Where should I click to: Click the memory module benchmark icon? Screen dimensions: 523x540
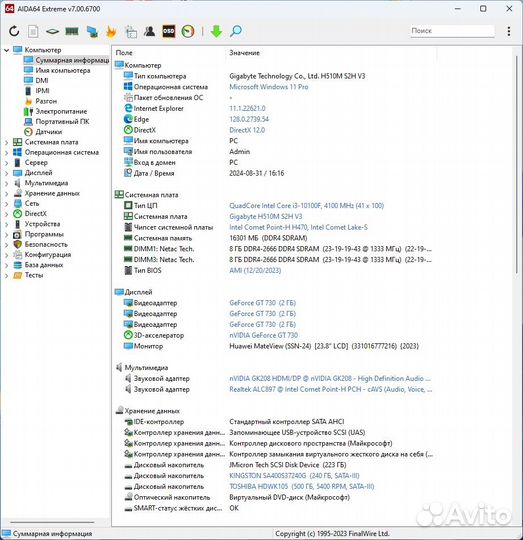tap(72, 31)
